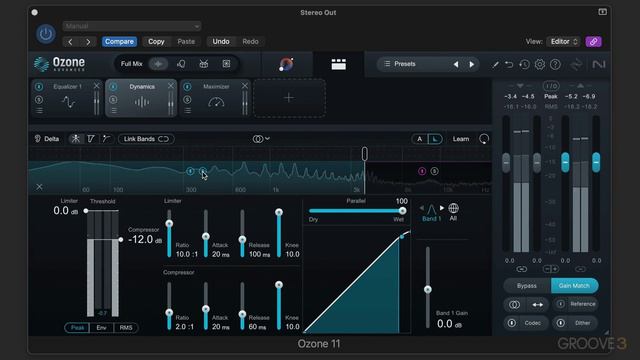
Task: Click the Limiter Ratio slider
Action: [169, 233]
